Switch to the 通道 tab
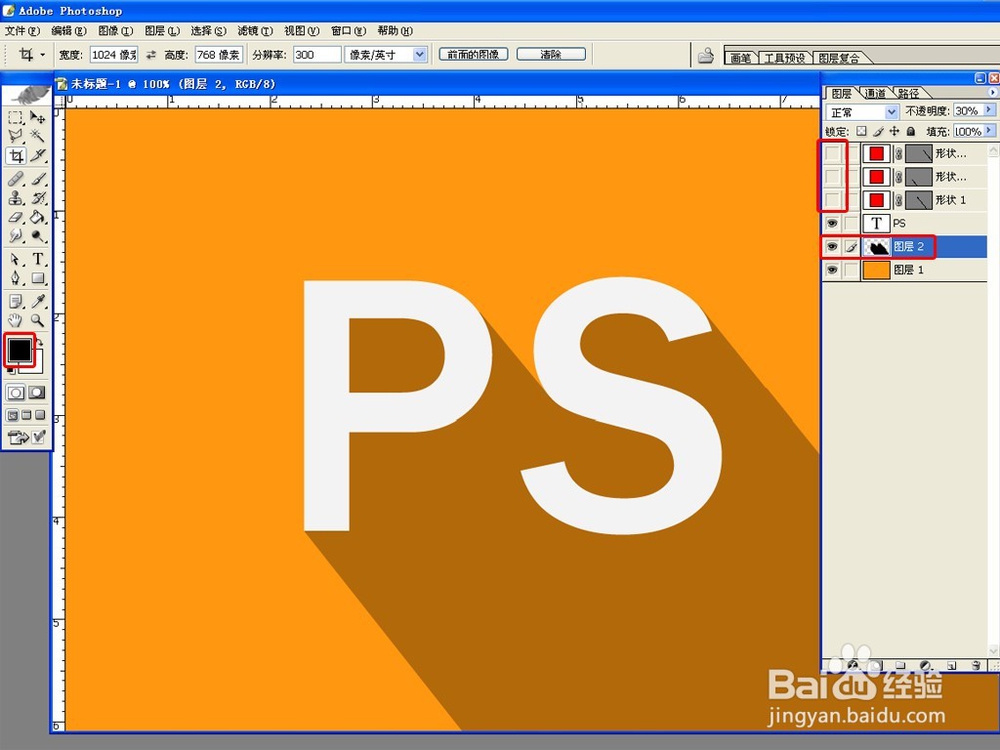Screen dimensions: 1000x750 (x=876, y=94)
